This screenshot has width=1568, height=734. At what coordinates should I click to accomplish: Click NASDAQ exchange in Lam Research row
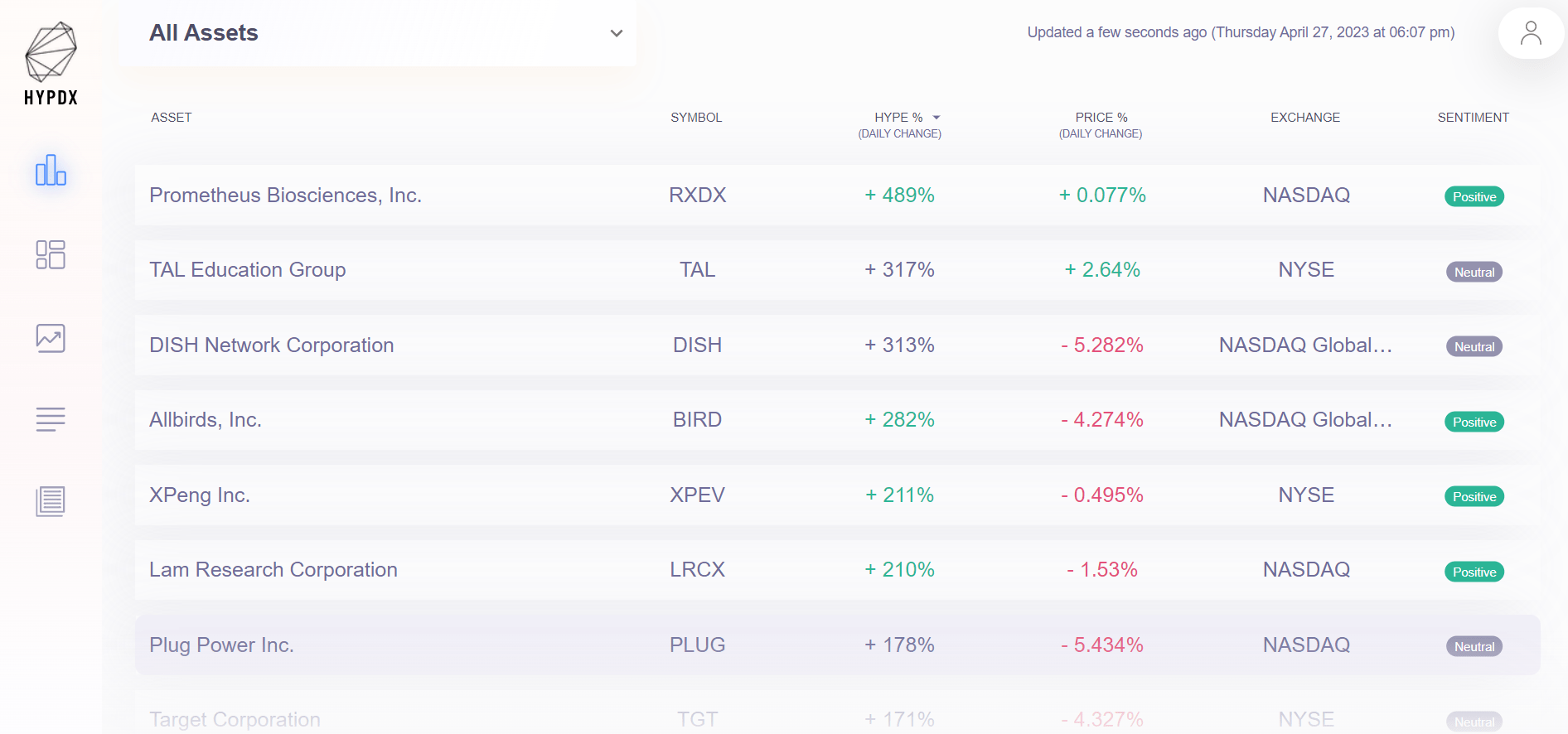[1306, 570]
